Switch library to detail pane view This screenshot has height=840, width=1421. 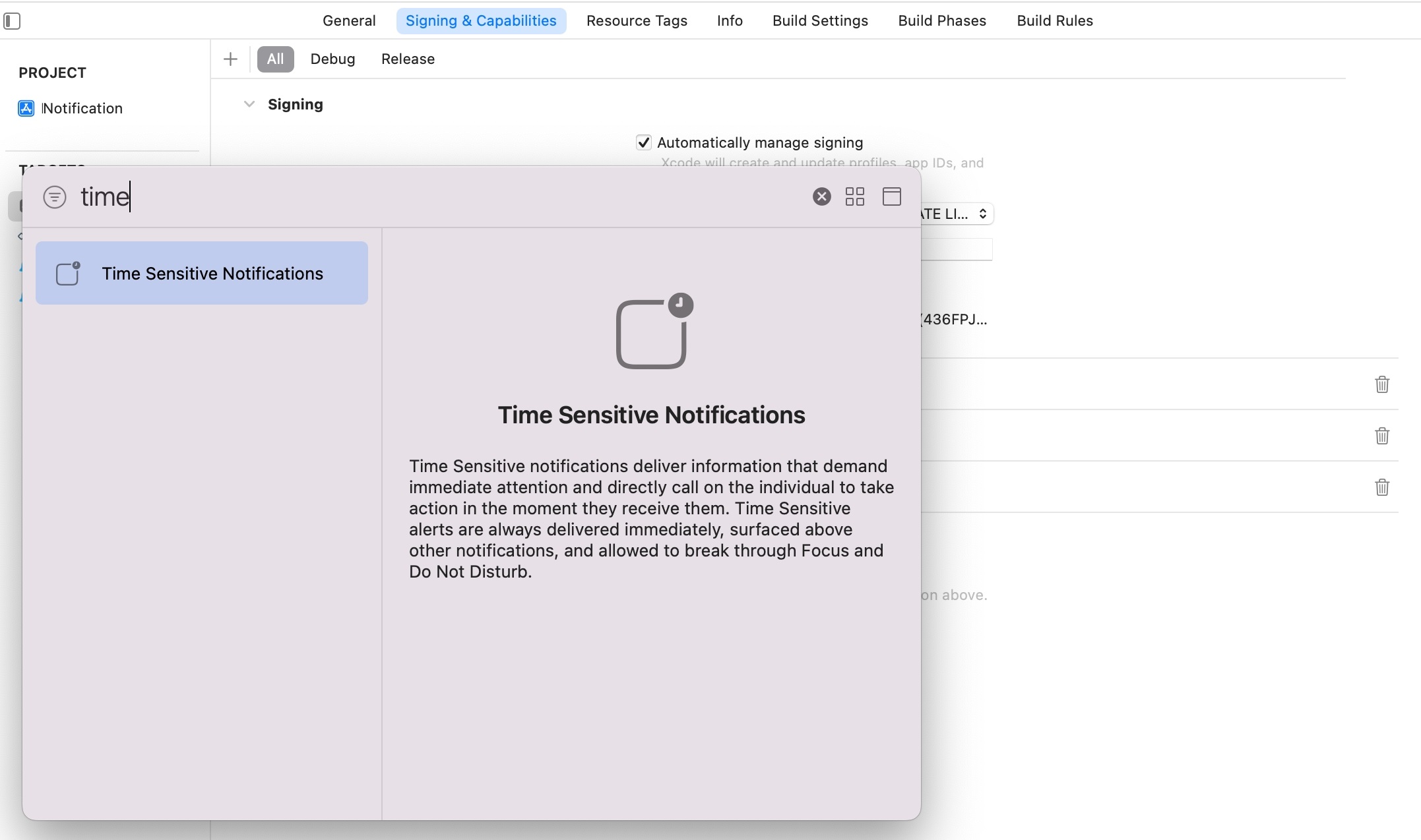click(x=891, y=196)
